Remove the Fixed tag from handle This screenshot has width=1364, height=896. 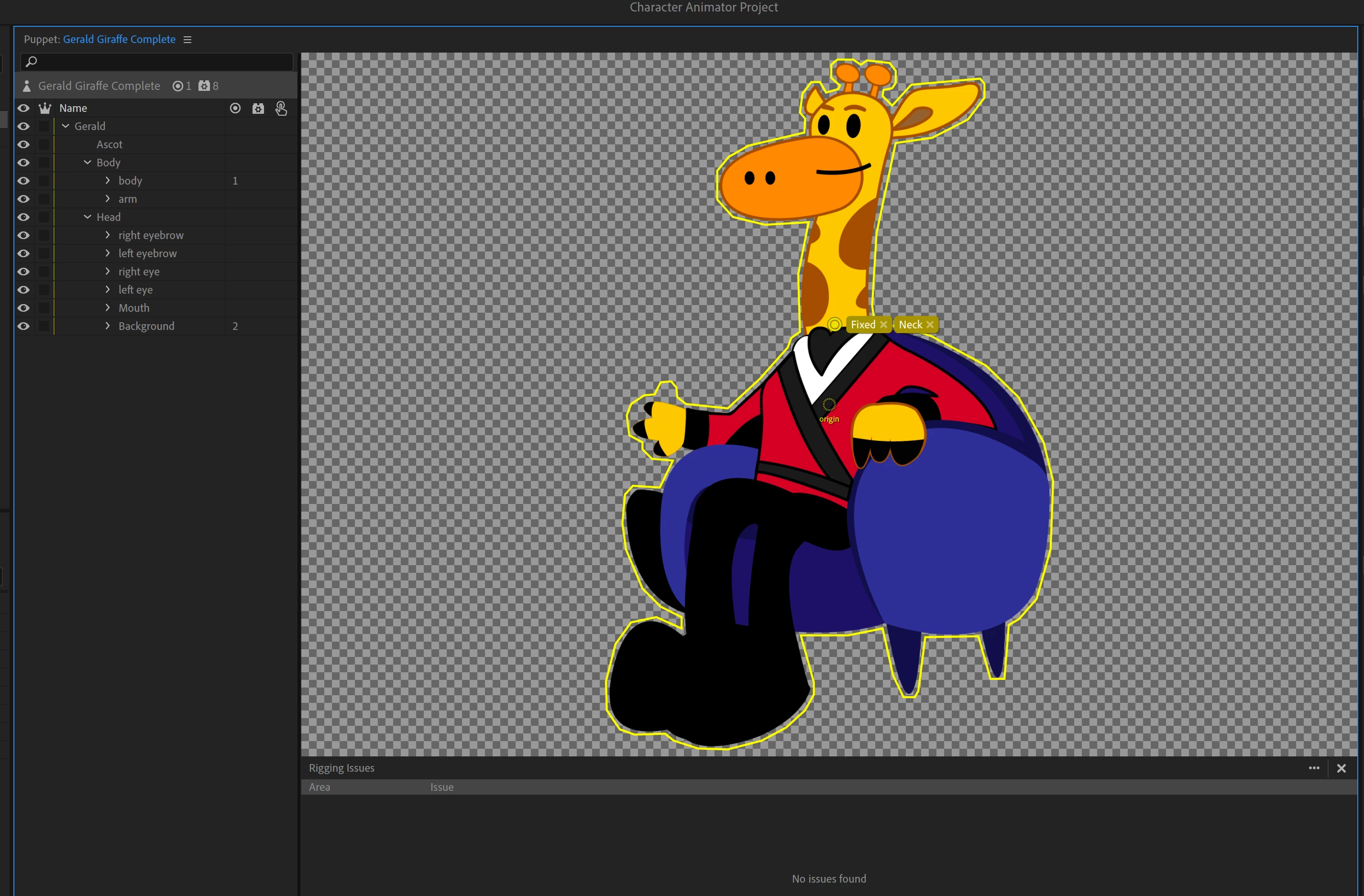[x=883, y=325]
